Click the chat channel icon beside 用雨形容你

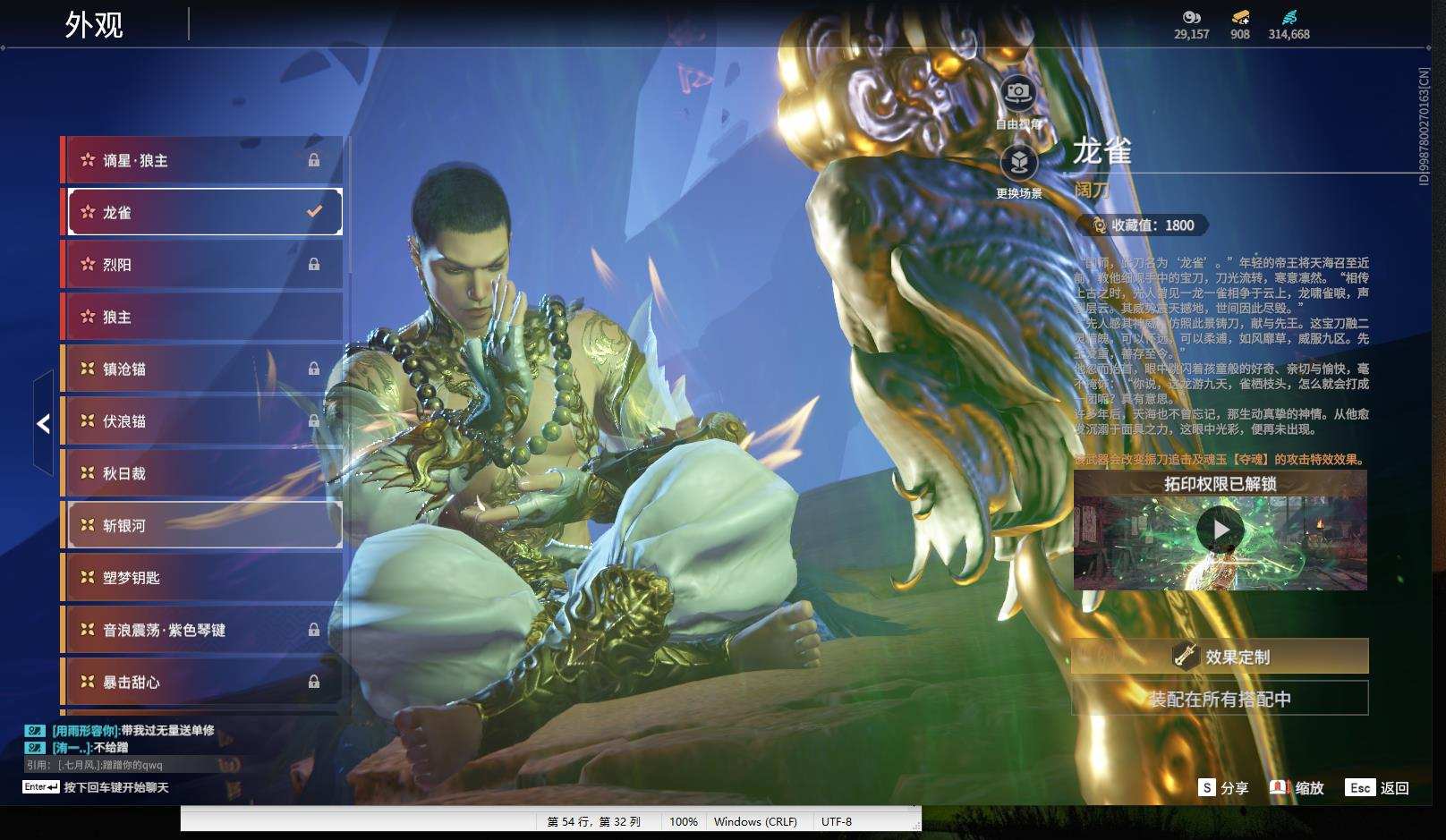coord(35,730)
